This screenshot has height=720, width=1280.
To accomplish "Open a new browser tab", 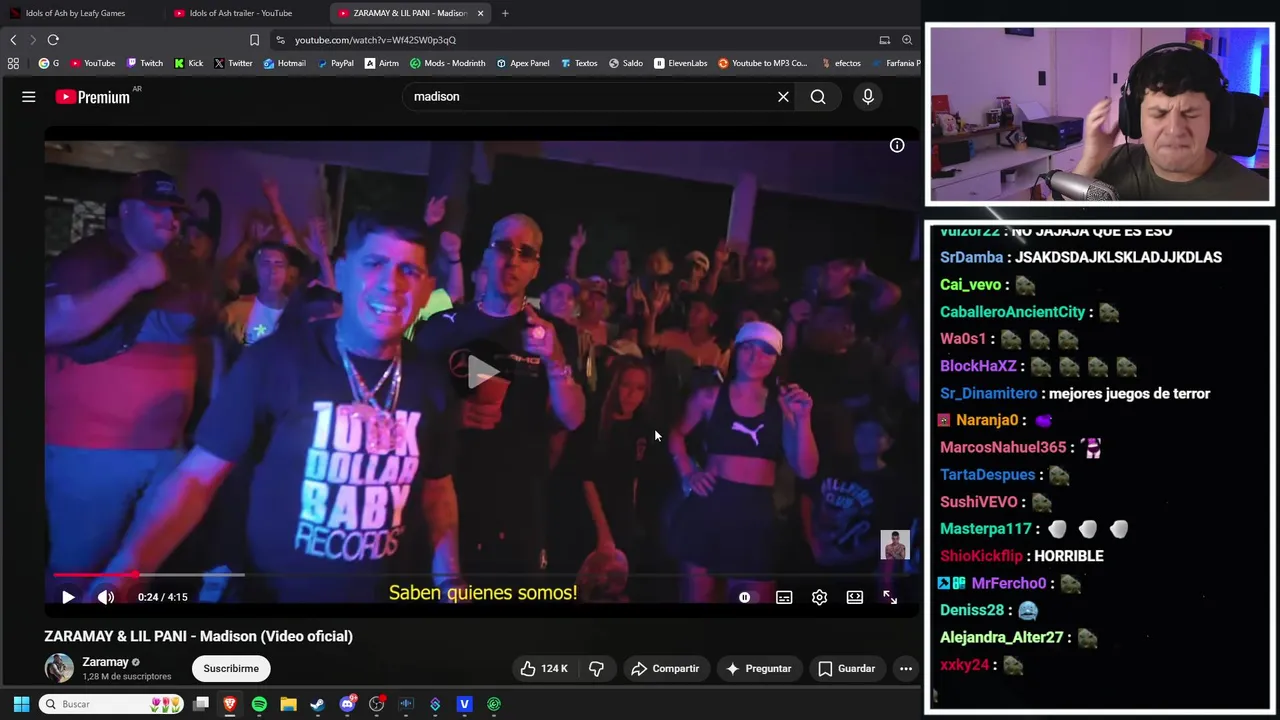I will (505, 13).
